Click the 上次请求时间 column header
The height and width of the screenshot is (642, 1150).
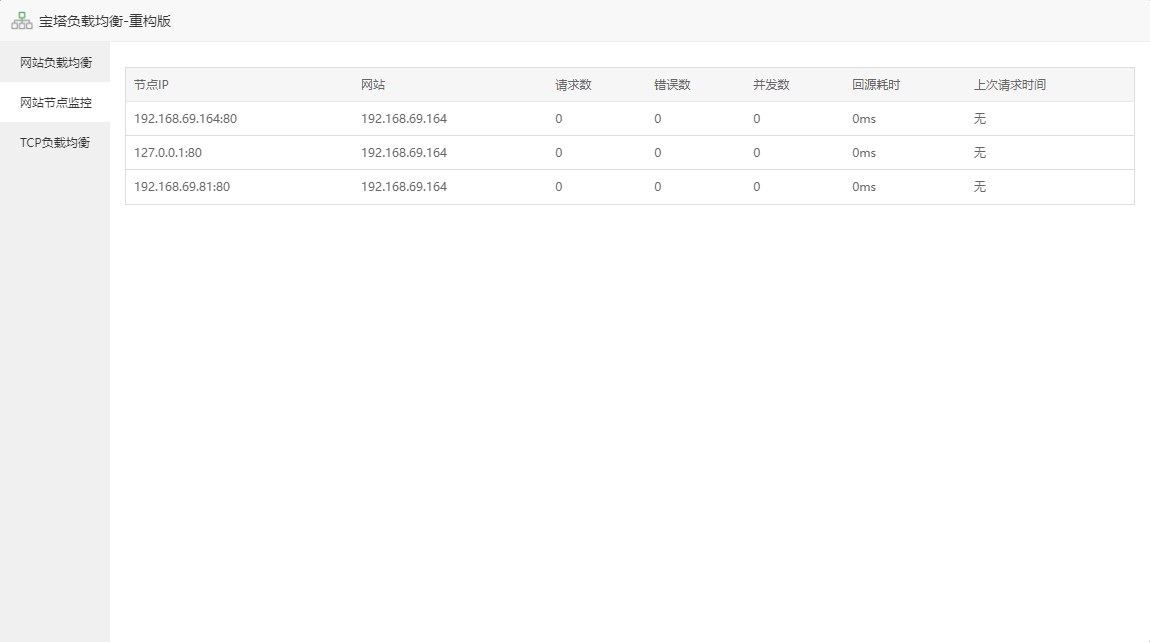click(x=1009, y=84)
